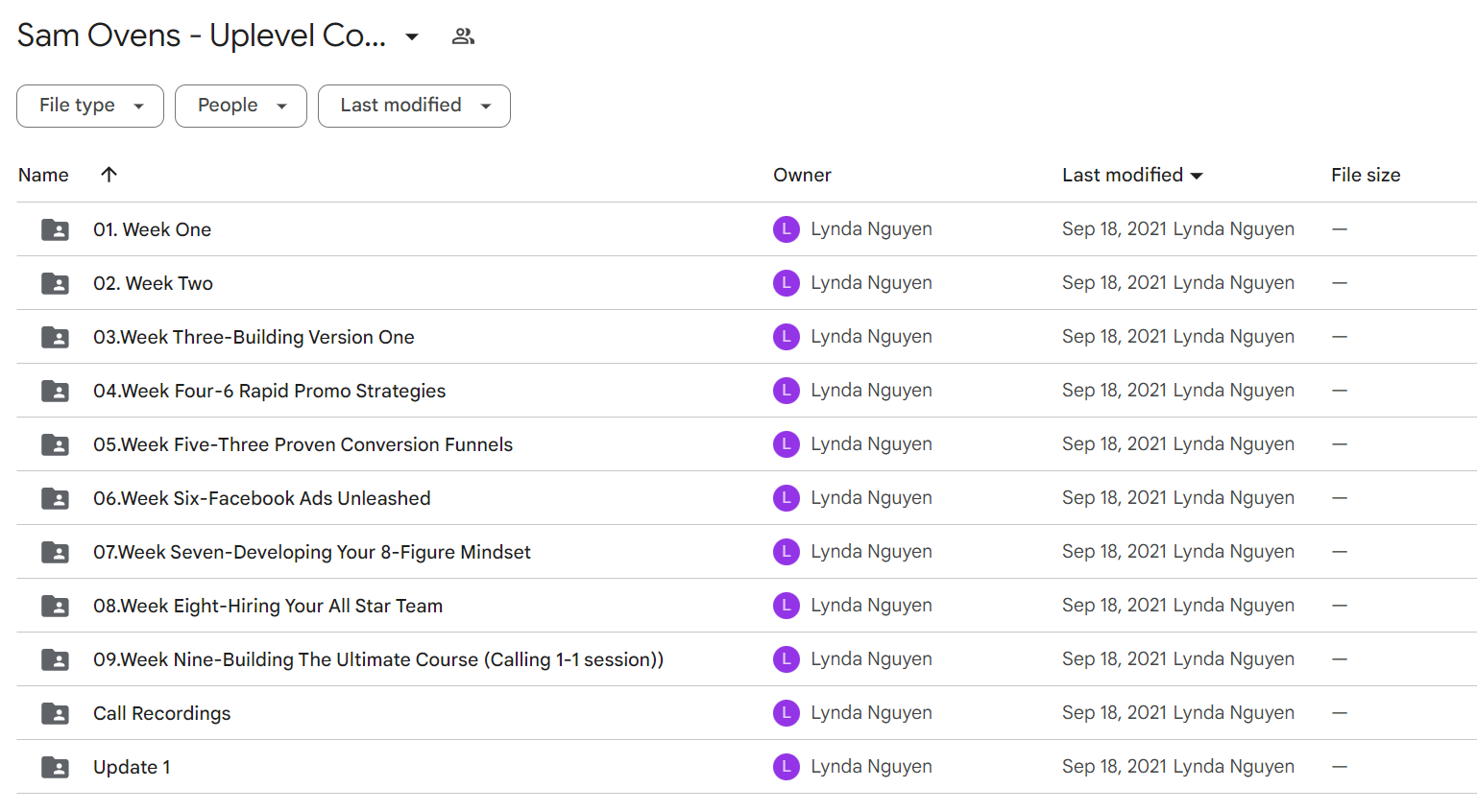1477x812 pixels.
Task: Sort by the Name column header
Action: (43, 175)
